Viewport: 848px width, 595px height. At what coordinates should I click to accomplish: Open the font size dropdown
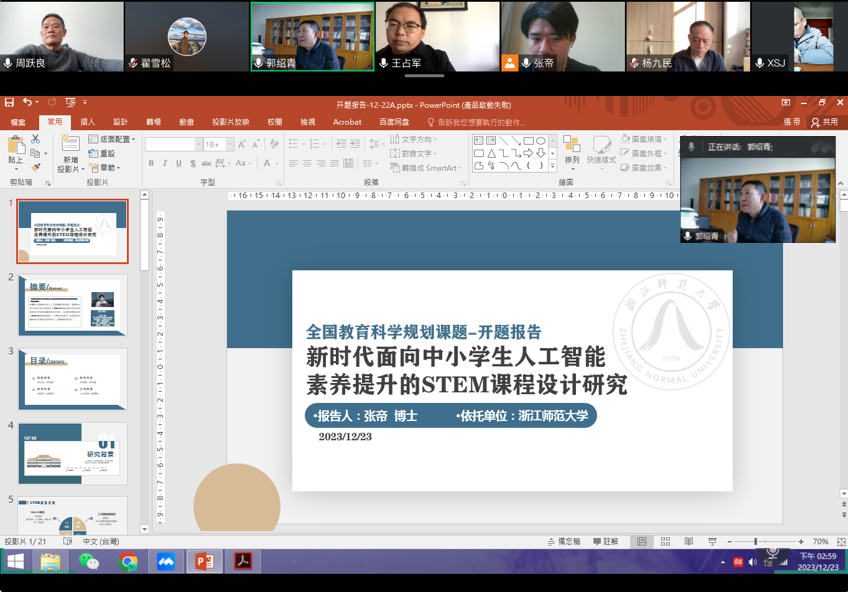coord(226,145)
